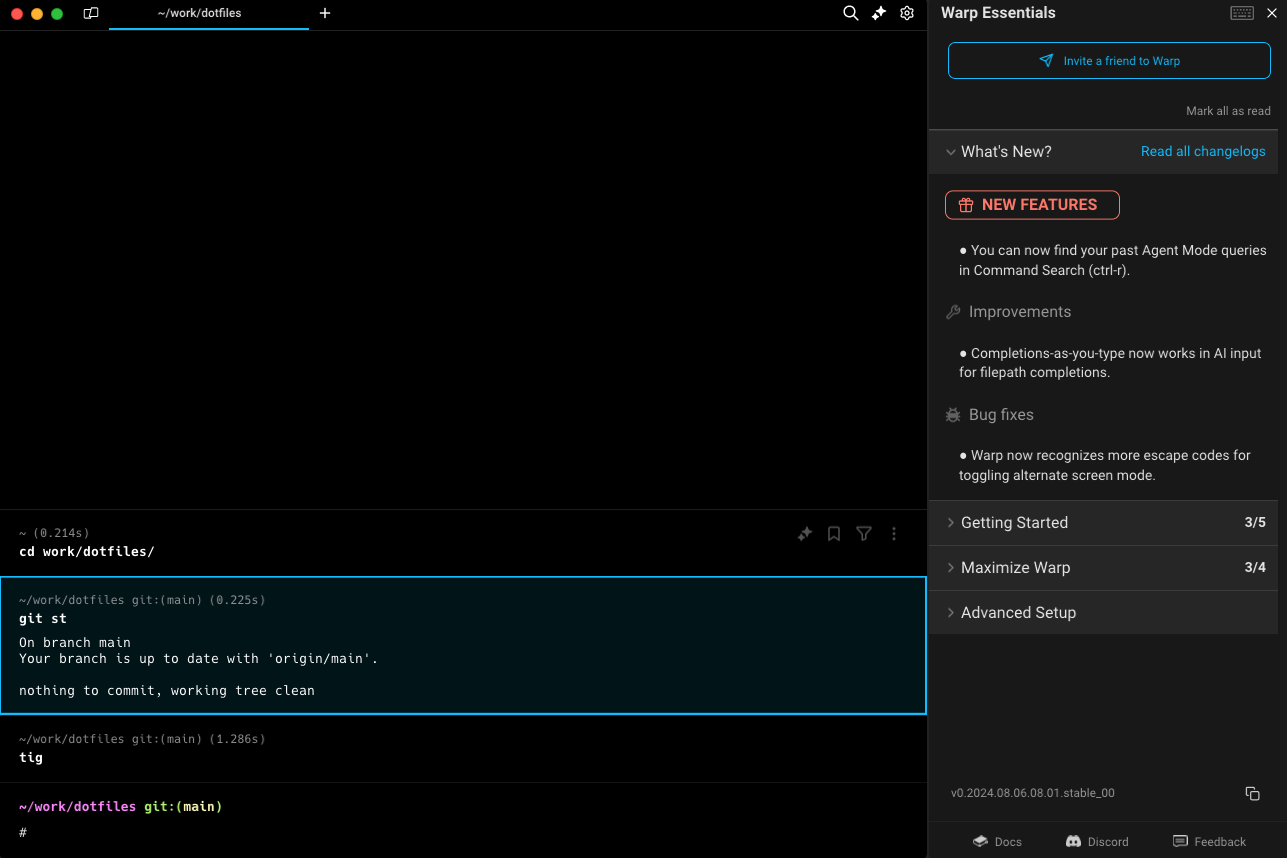The height and width of the screenshot is (858, 1287).
Task: Expand the Advanced Setup section
Action: click(x=1018, y=613)
